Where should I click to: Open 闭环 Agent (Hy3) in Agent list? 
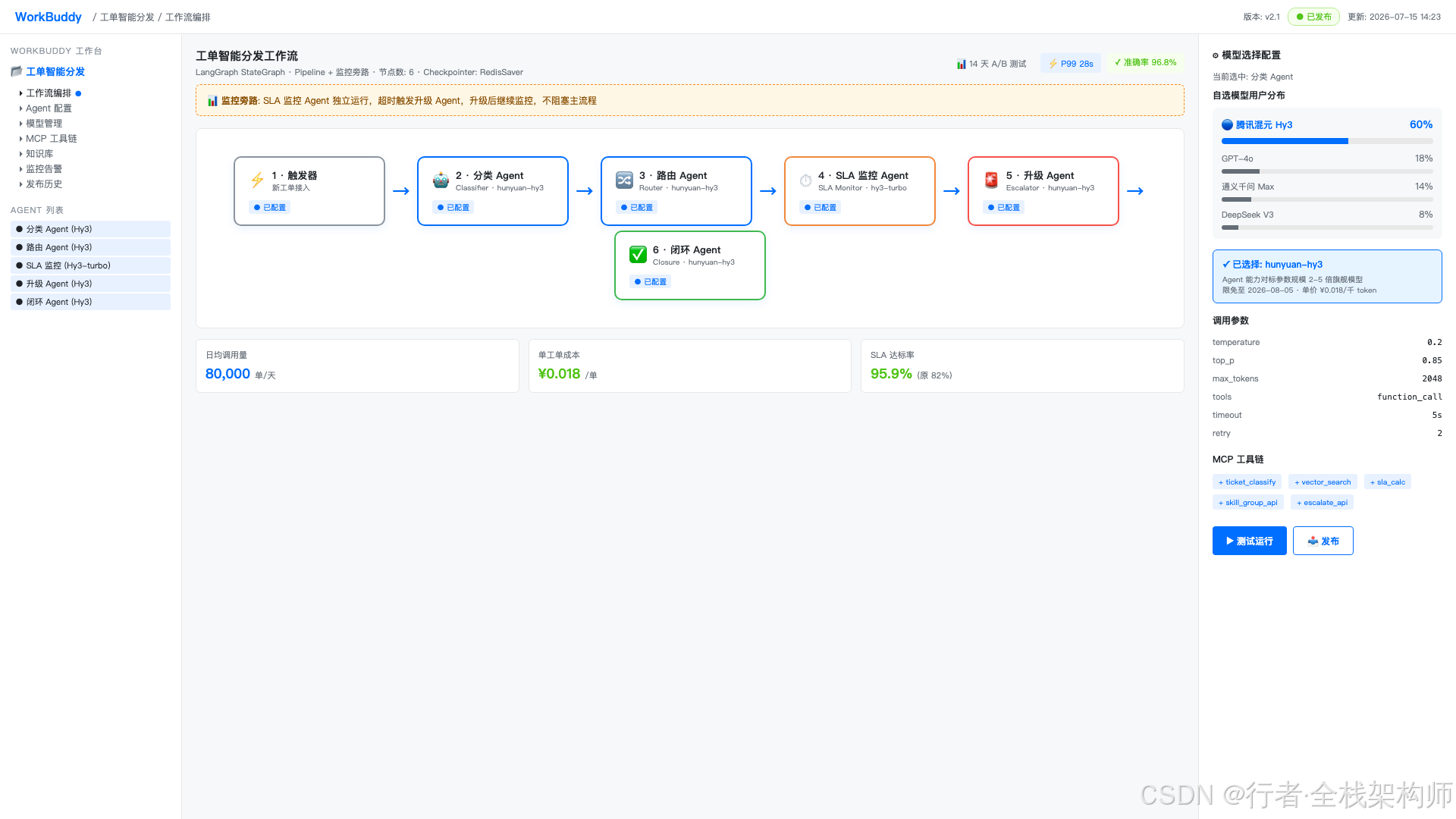pyautogui.click(x=90, y=302)
